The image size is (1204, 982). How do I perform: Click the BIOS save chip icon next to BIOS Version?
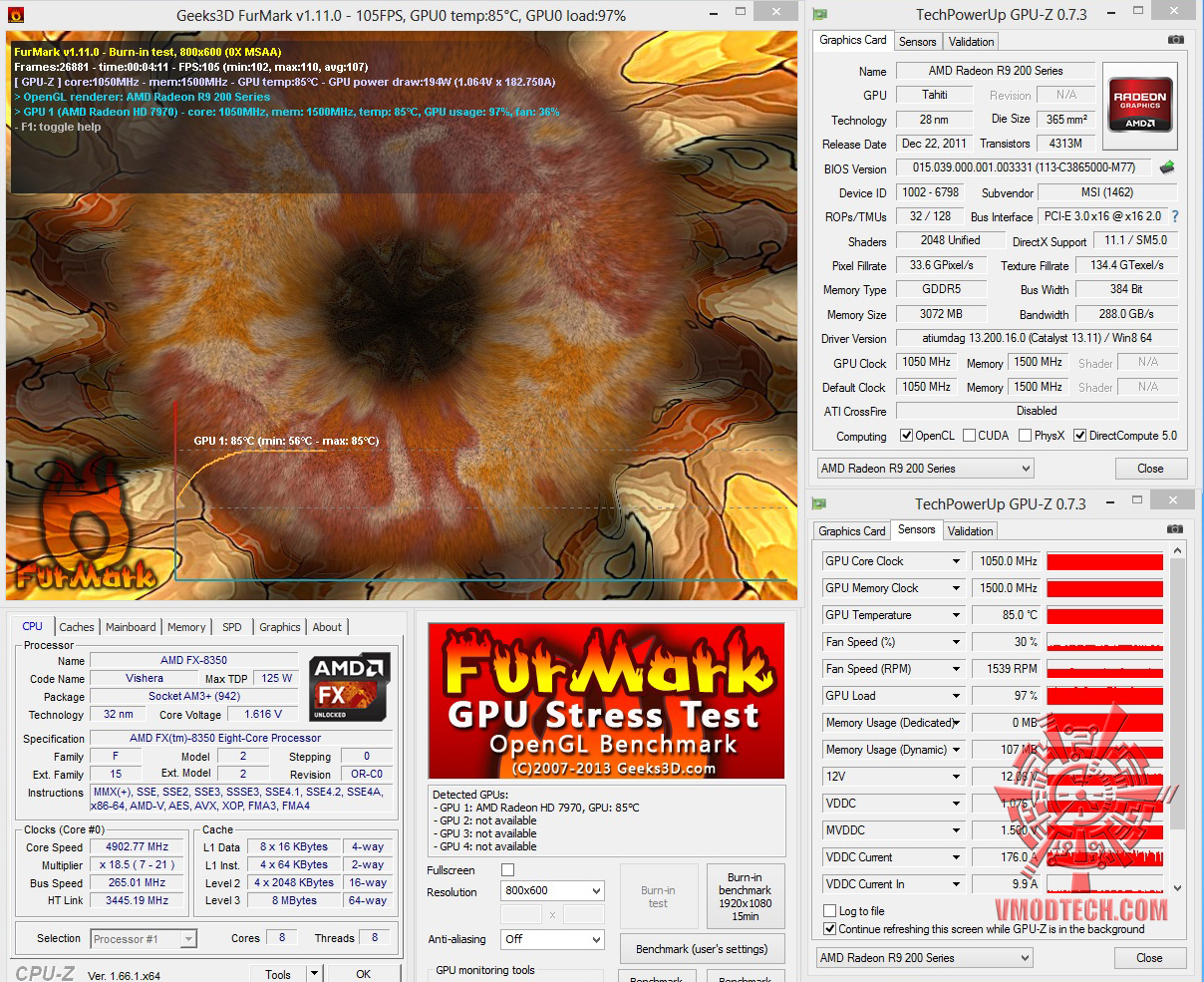tap(1167, 167)
